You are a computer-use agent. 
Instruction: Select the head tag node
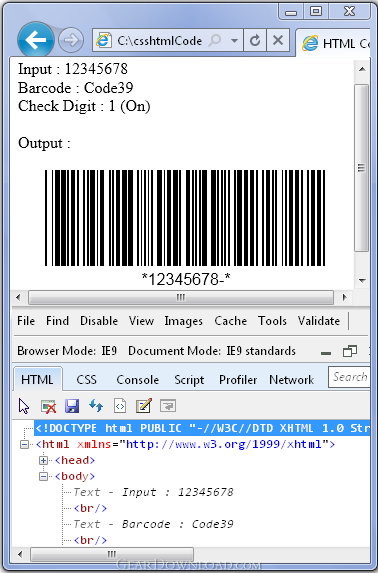(75, 460)
